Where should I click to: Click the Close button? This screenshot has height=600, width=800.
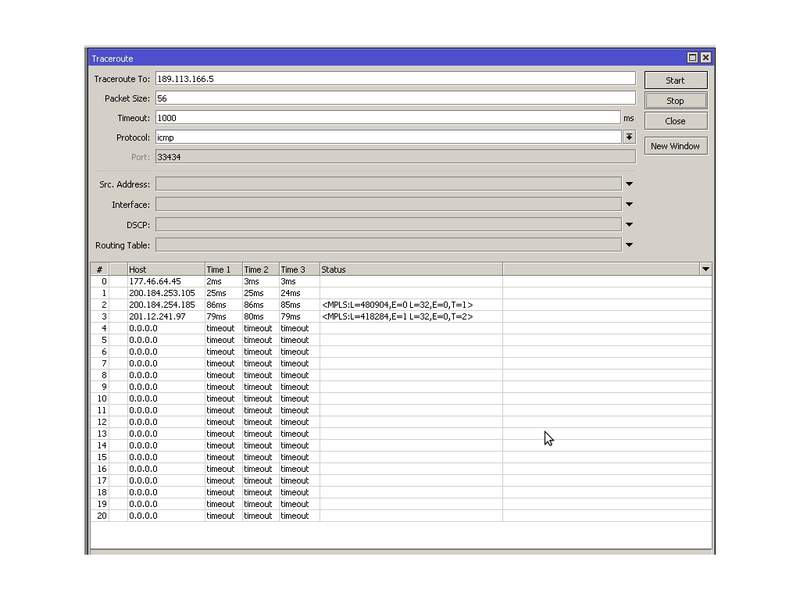pyautogui.click(x=676, y=121)
